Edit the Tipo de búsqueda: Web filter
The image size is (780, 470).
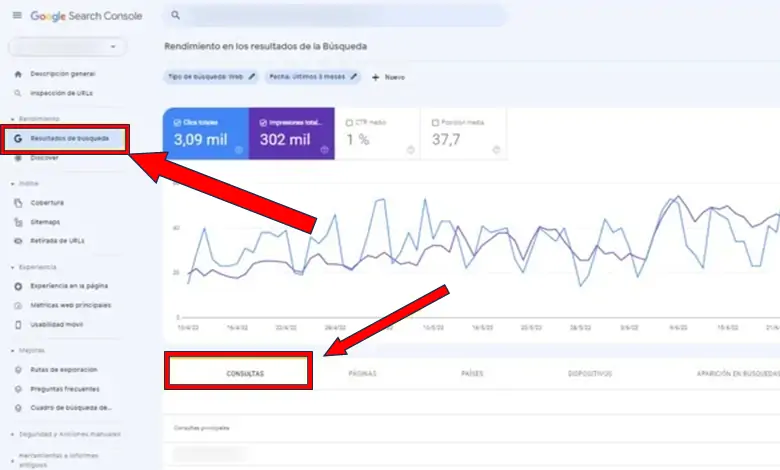pos(211,77)
